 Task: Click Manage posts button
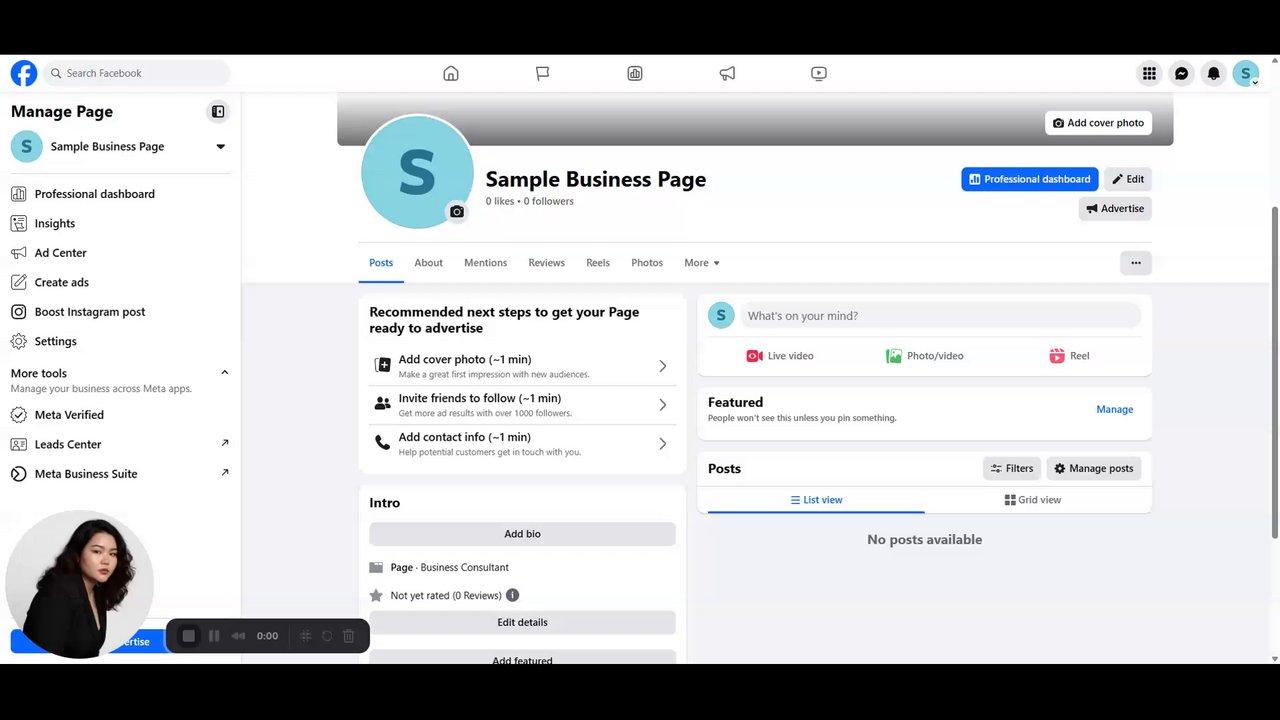click(x=1094, y=468)
